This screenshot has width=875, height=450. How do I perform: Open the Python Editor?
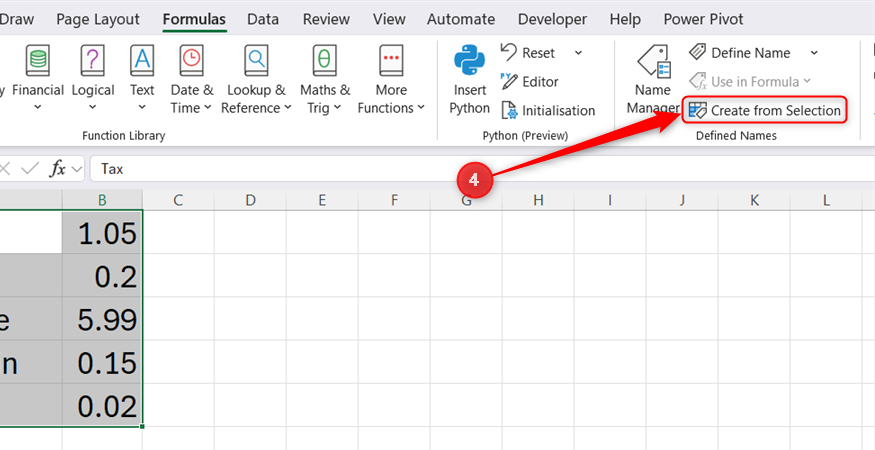pyautogui.click(x=530, y=82)
